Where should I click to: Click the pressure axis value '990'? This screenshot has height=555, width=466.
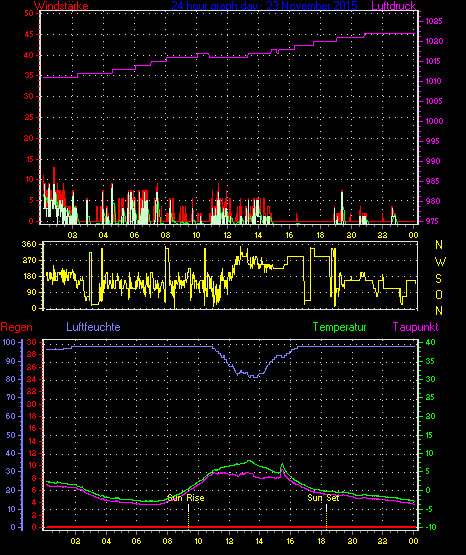coord(433,161)
